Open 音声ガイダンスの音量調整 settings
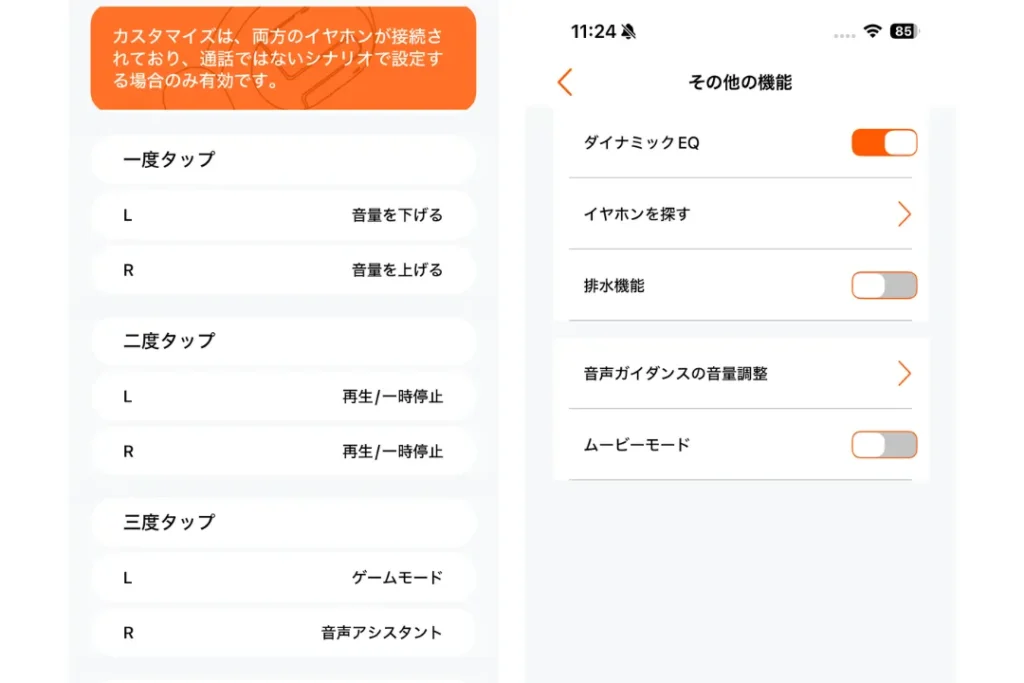Image resolution: width=1024 pixels, height=683 pixels. pyautogui.click(x=740, y=373)
